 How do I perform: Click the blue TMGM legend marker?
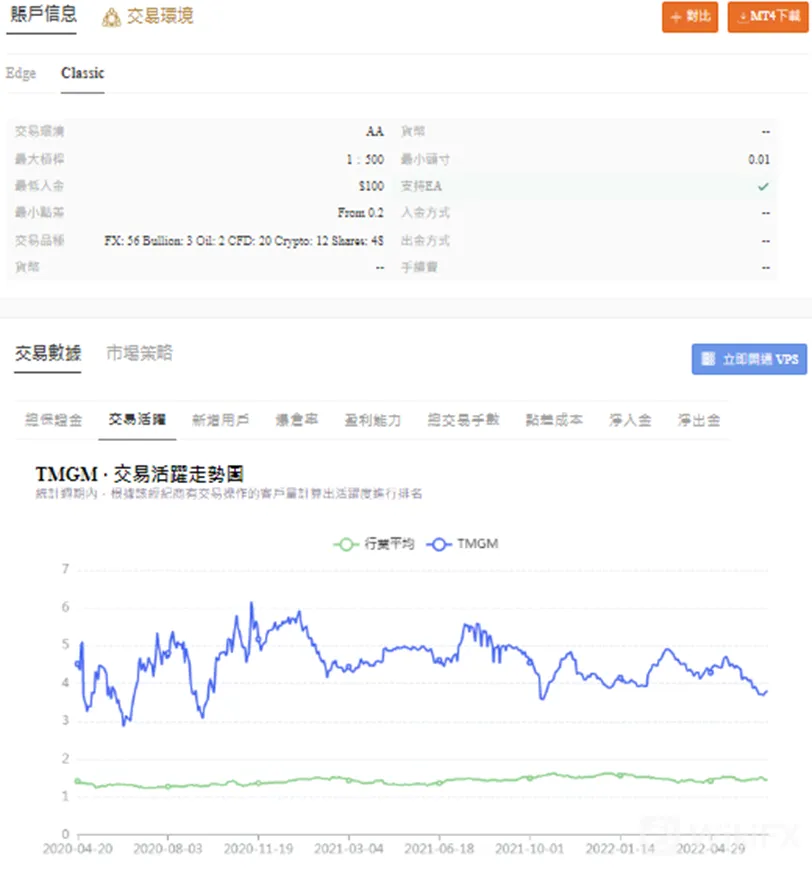click(x=439, y=545)
